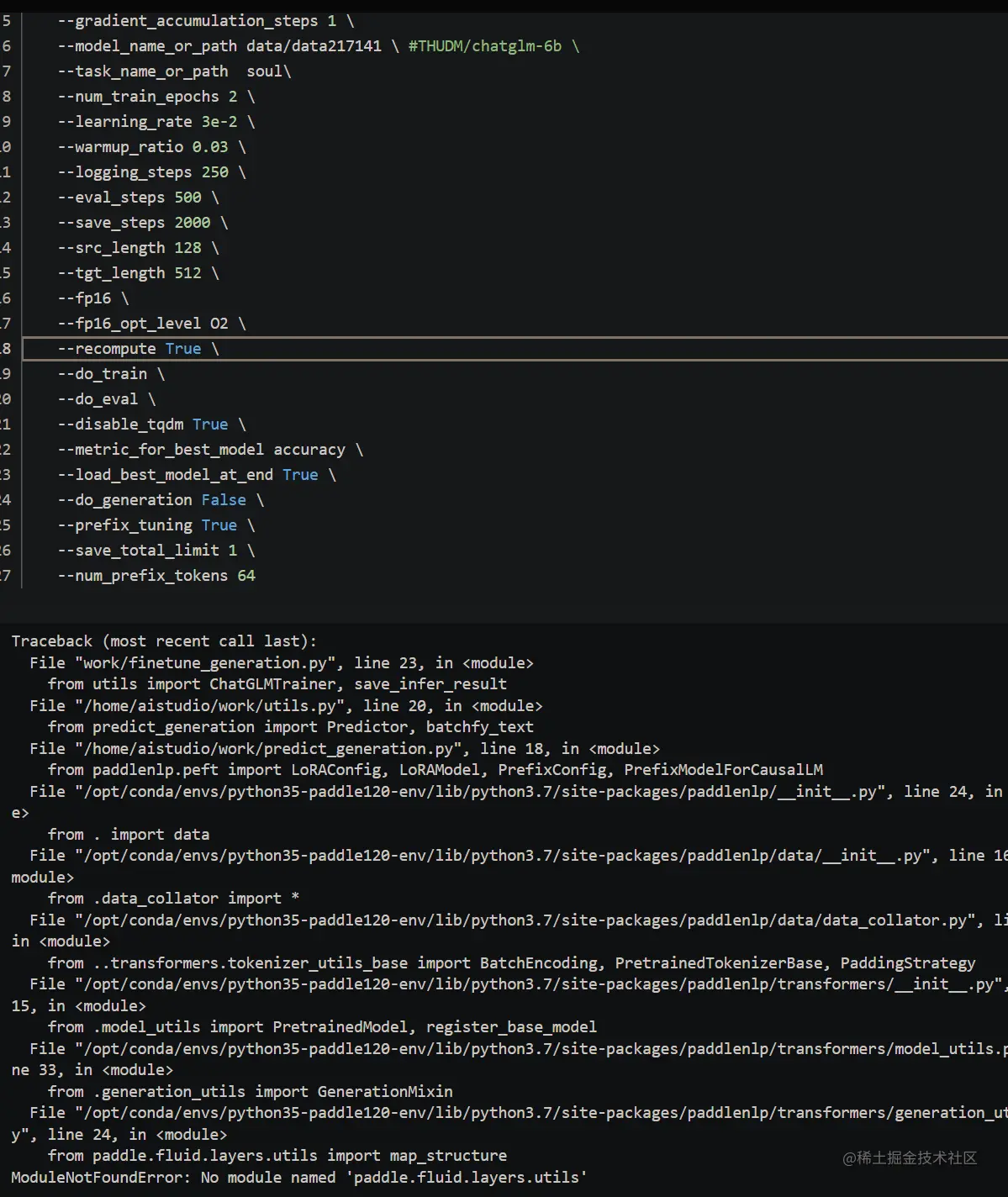Click the 'from . import data' line
This screenshot has height=1197, width=1008.
tap(129, 834)
